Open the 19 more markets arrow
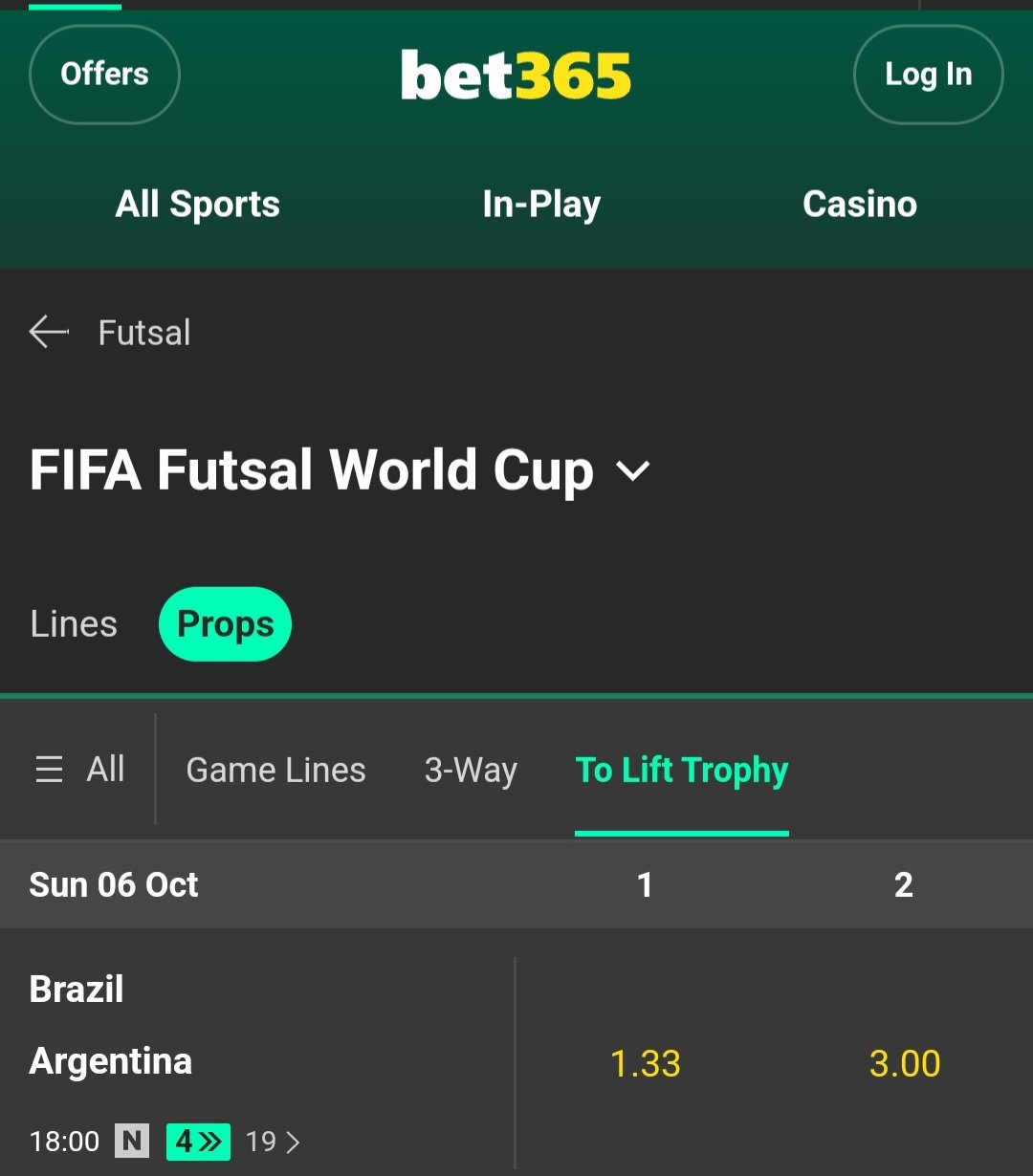Viewport: 1033px width, 1176px height. (x=273, y=1142)
